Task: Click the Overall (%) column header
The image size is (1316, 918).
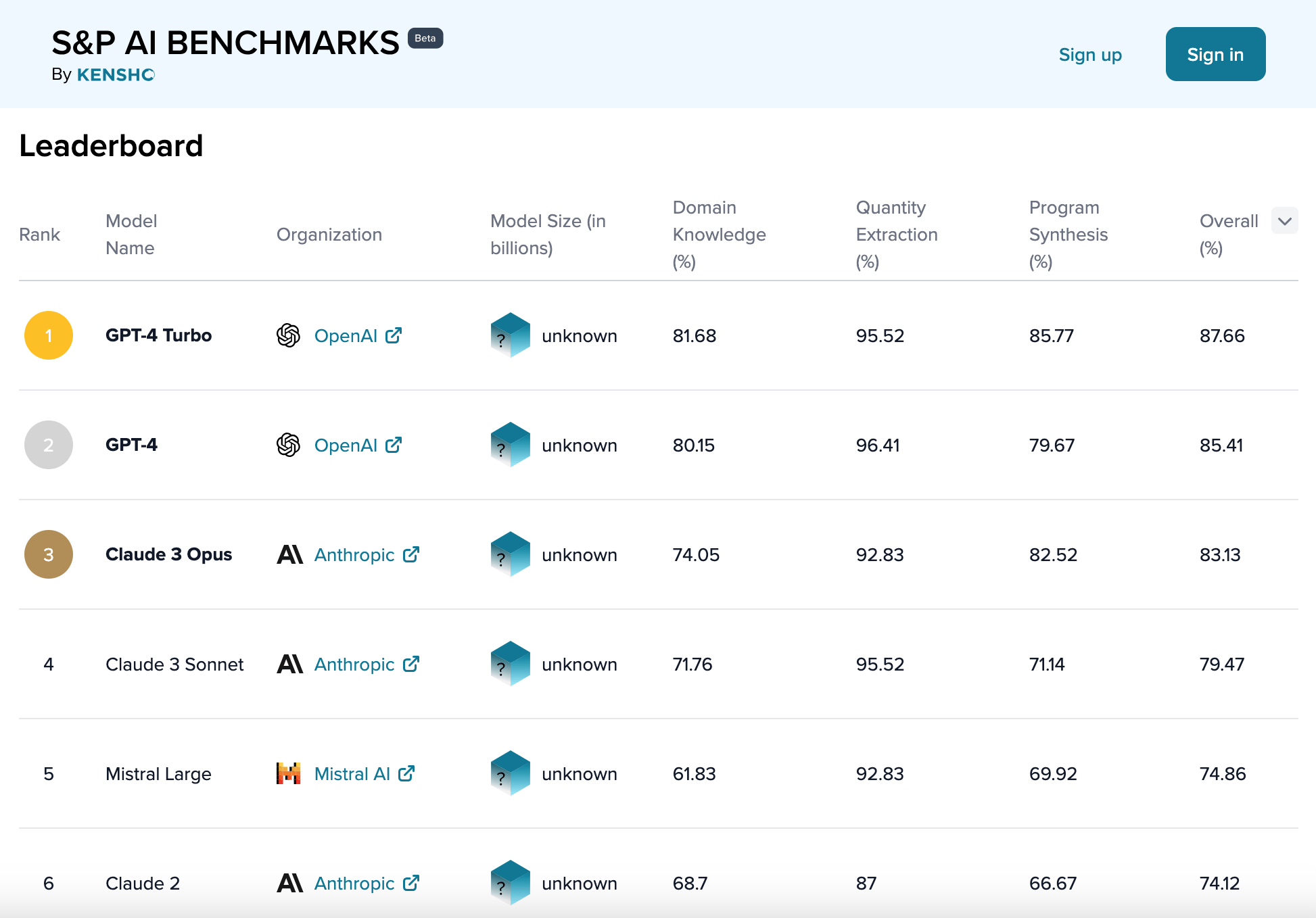Action: click(1229, 235)
